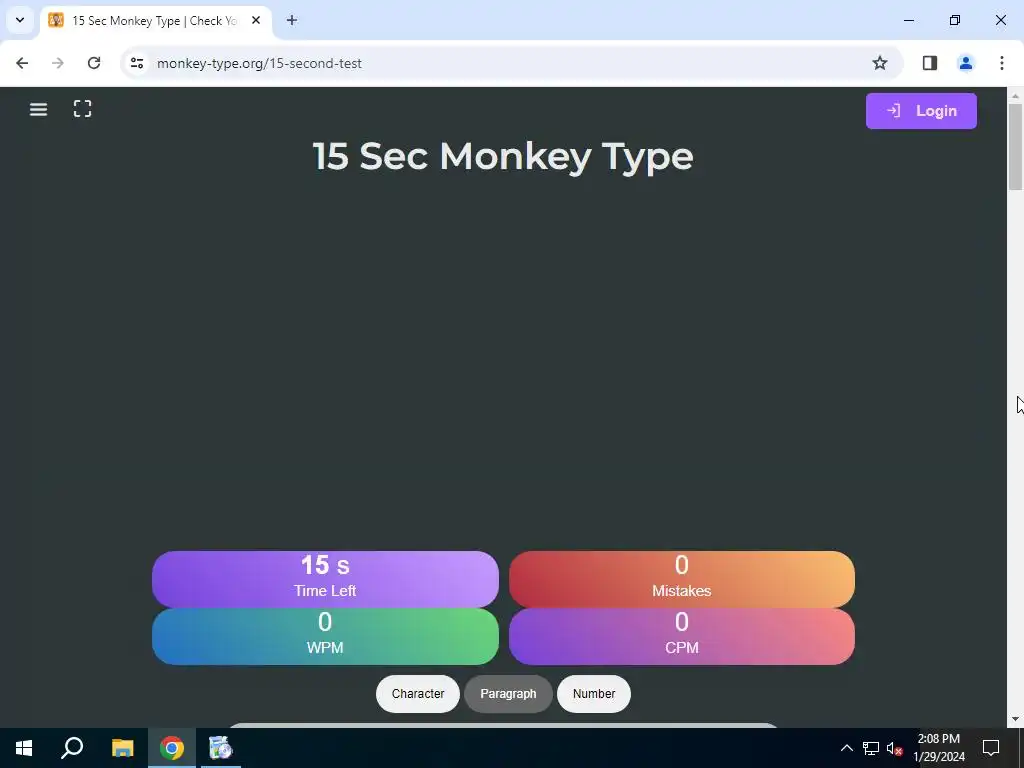This screenshot has width=1024, height=768.
Task: Open the notification center icon
Action: (991, 748)
